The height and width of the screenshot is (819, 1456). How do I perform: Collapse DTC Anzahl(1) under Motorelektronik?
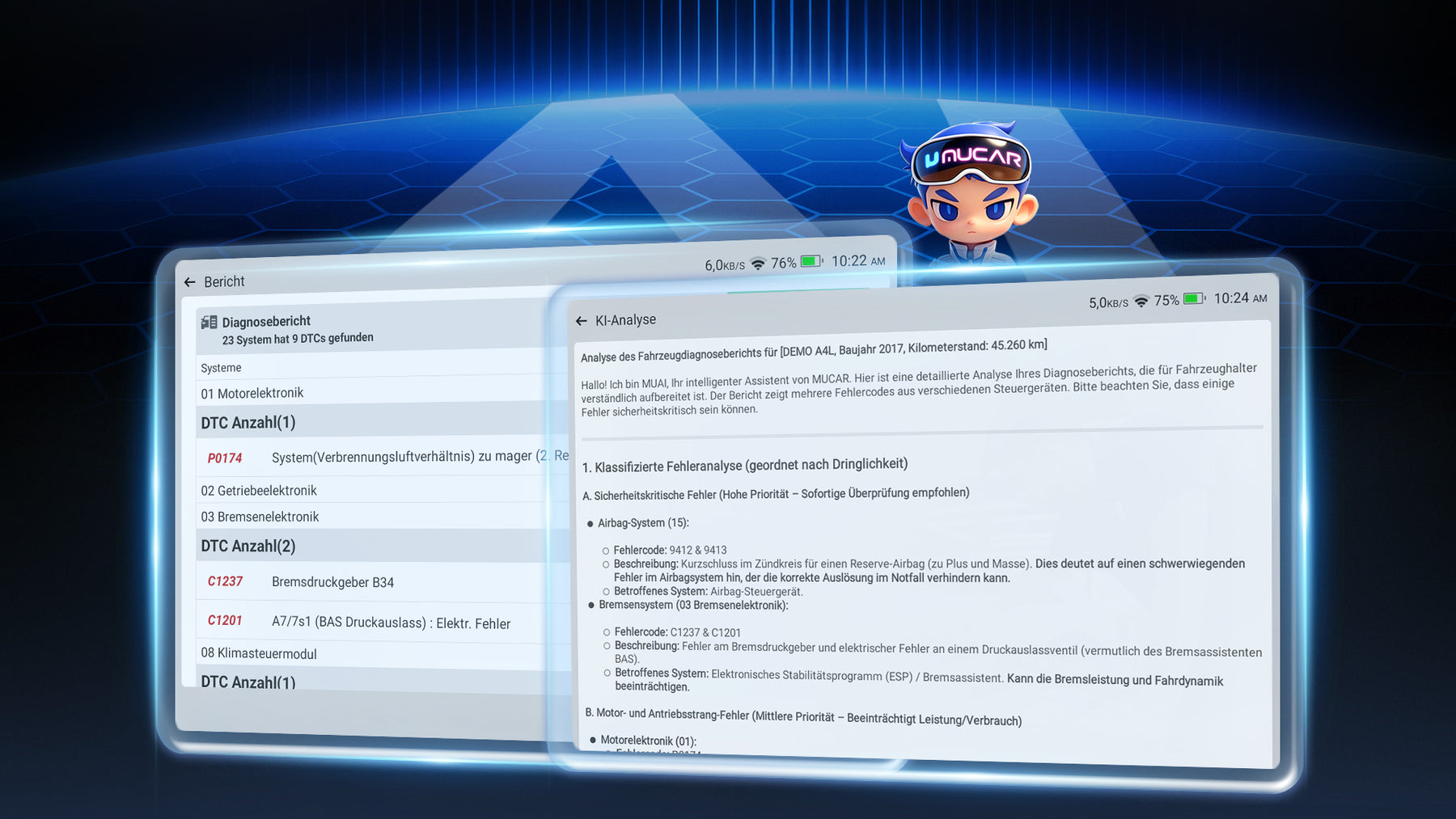pyautogui.click(x=381, y=421)
